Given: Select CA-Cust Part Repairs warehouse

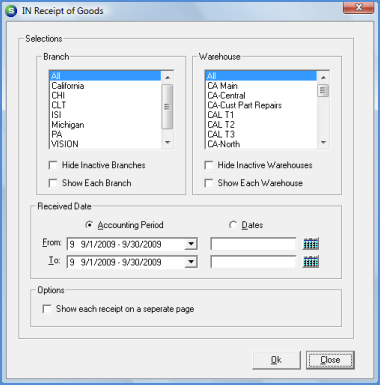Looking at the screenshot, I should [261, 105].
